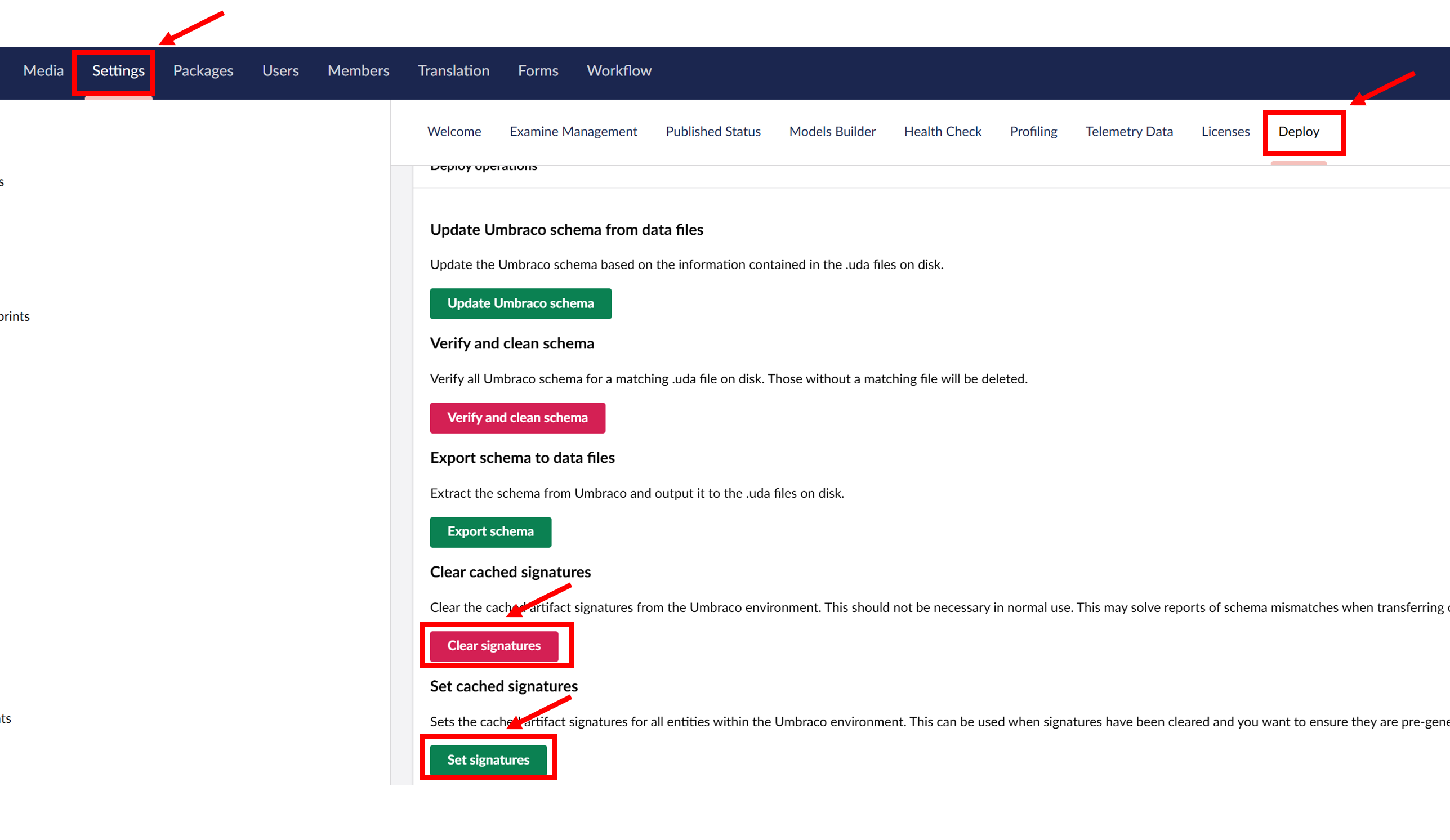The width and height of the screenshot is (1450, 840).
Task: Open the Users section
Action: [x=280, y=71]
